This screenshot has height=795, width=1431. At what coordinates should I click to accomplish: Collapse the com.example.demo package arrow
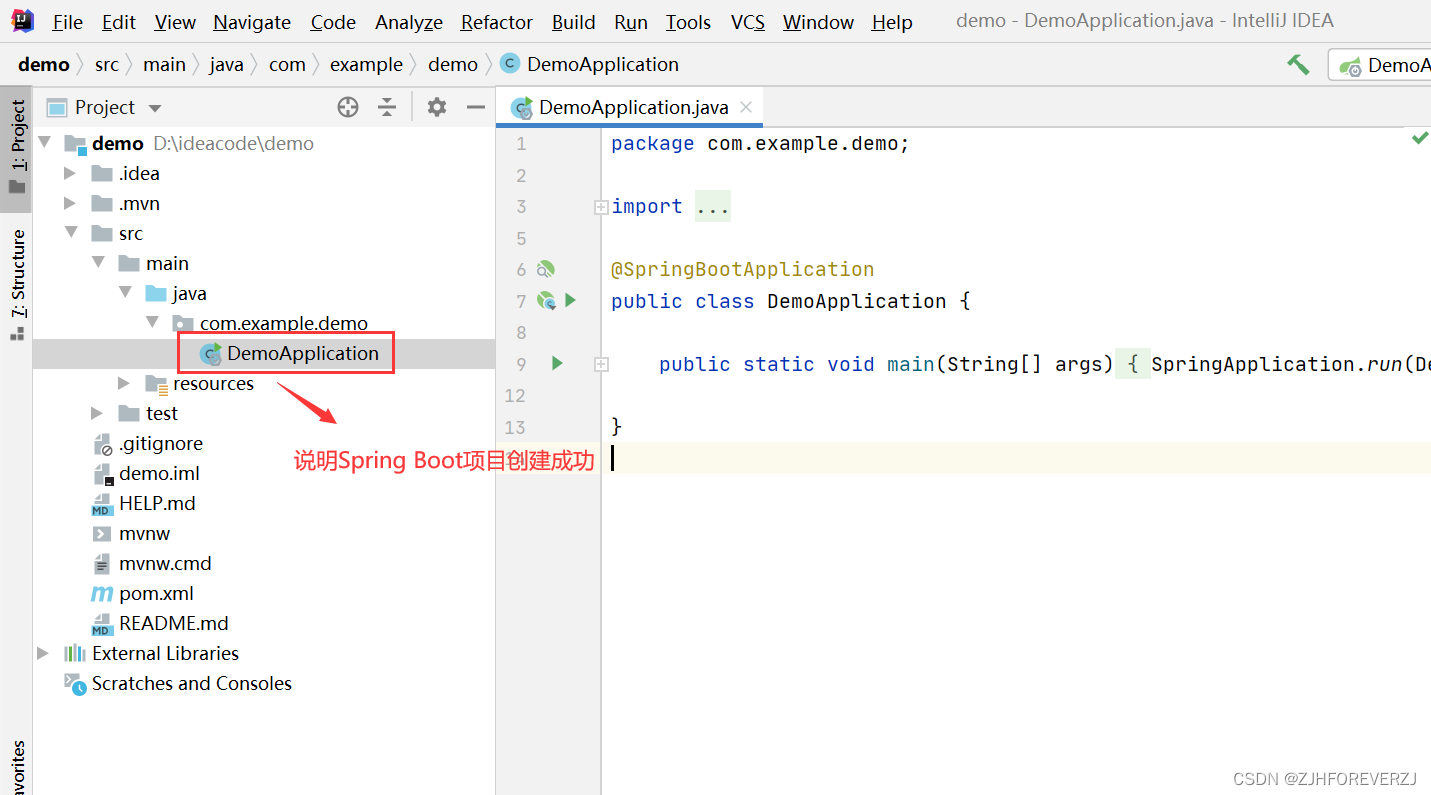point(152,323)
